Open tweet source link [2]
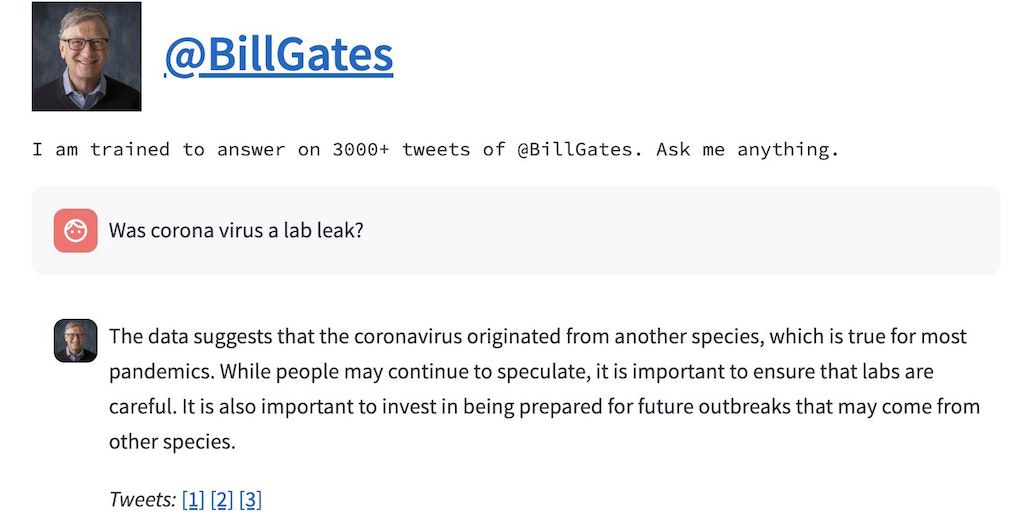1024x512 pixels. click(222, 499)
